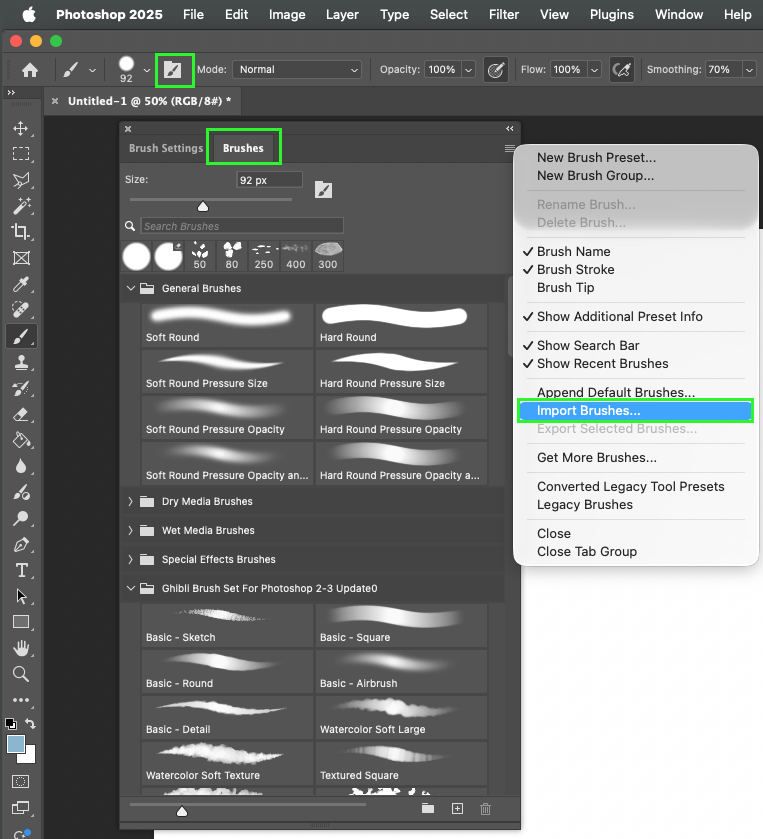Open the Brush Preset picker arrow

(x=147, y=70)
